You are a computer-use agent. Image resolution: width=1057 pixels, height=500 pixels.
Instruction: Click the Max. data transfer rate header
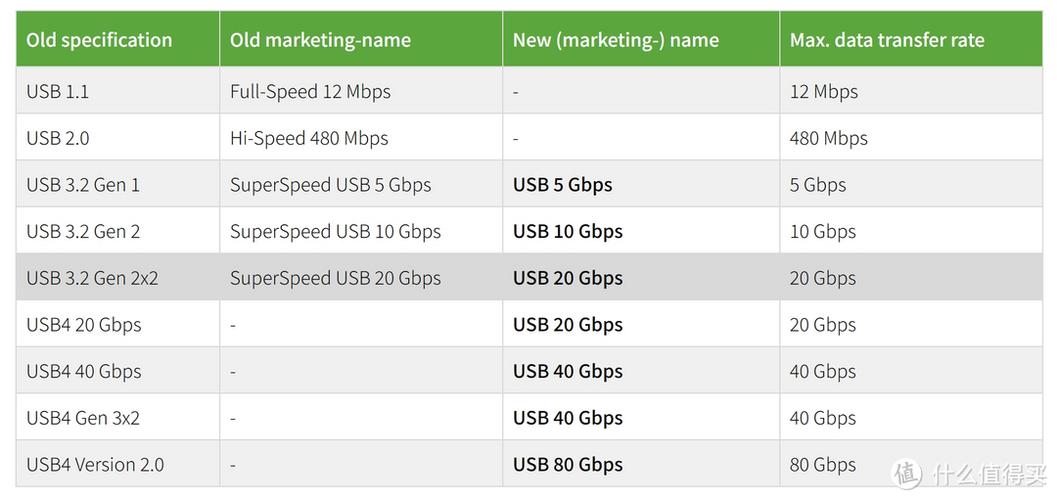911,40
